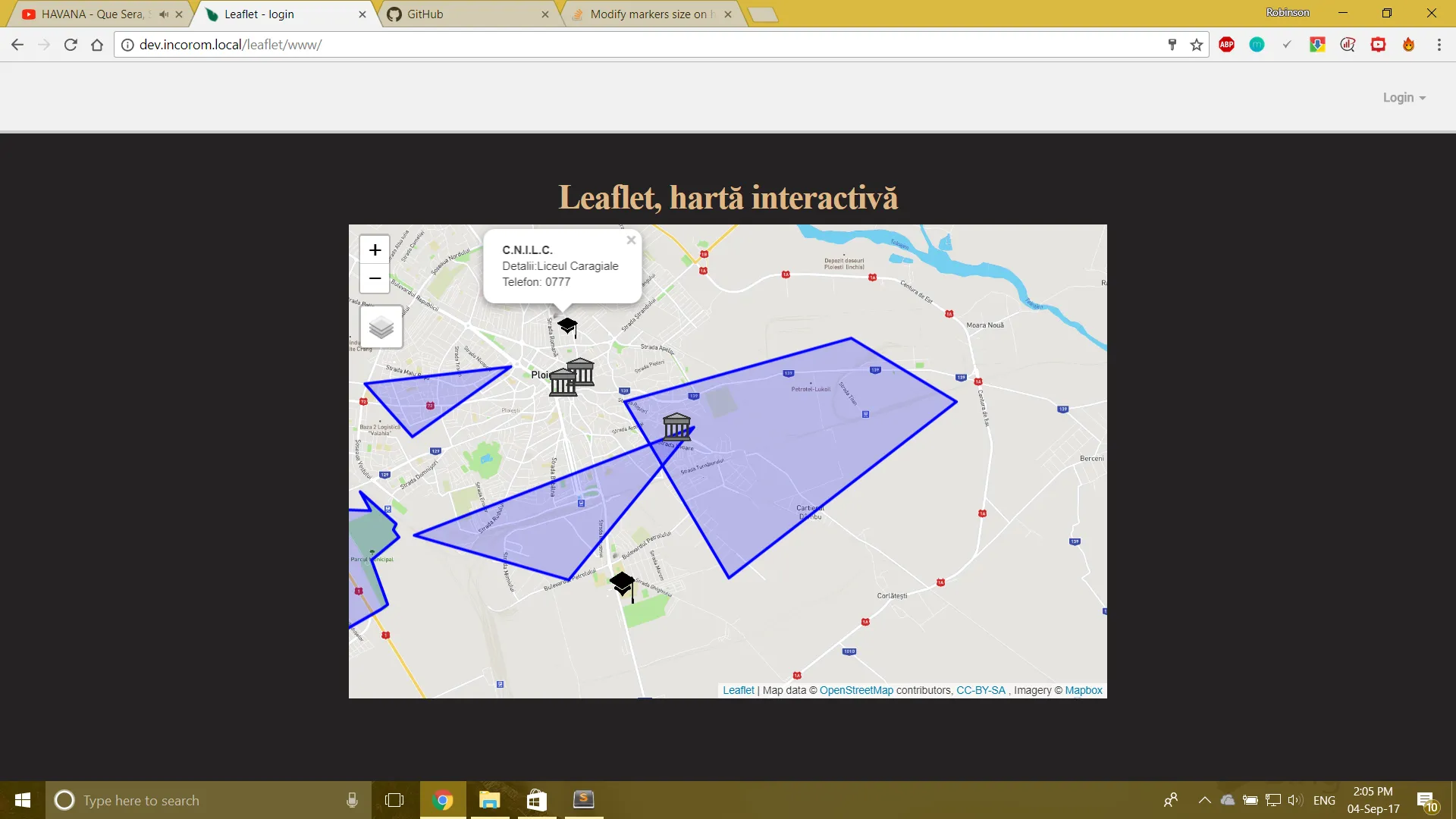Open the map layers control

click(x=381, y=328)
